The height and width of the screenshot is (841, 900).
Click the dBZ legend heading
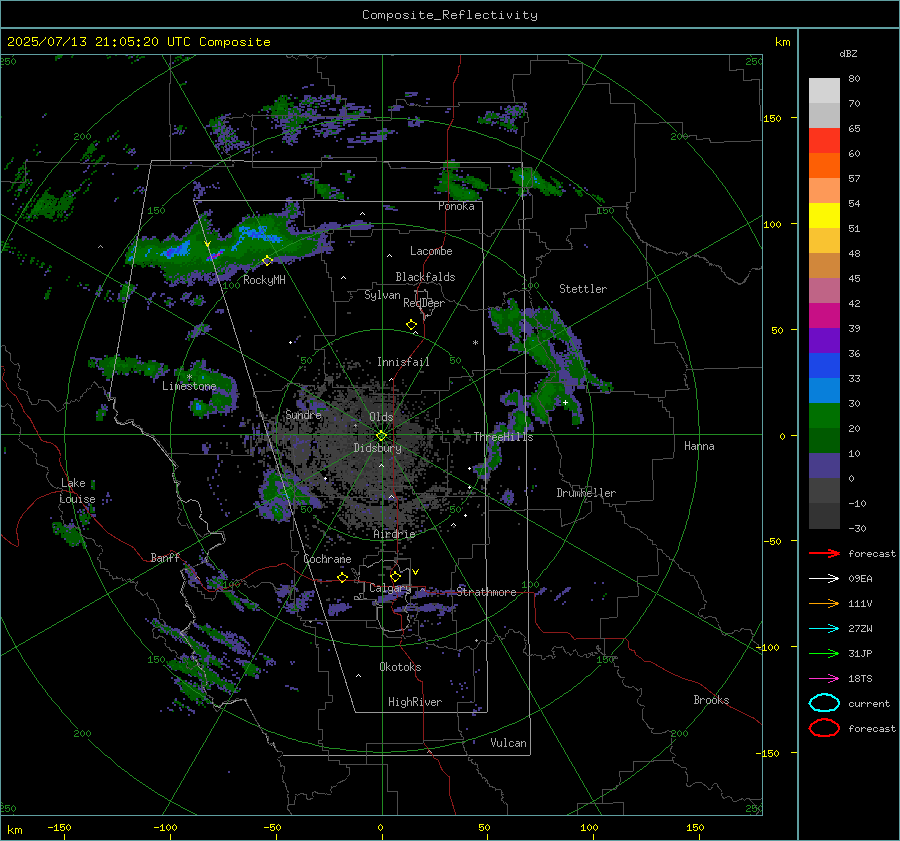[848, 53]
